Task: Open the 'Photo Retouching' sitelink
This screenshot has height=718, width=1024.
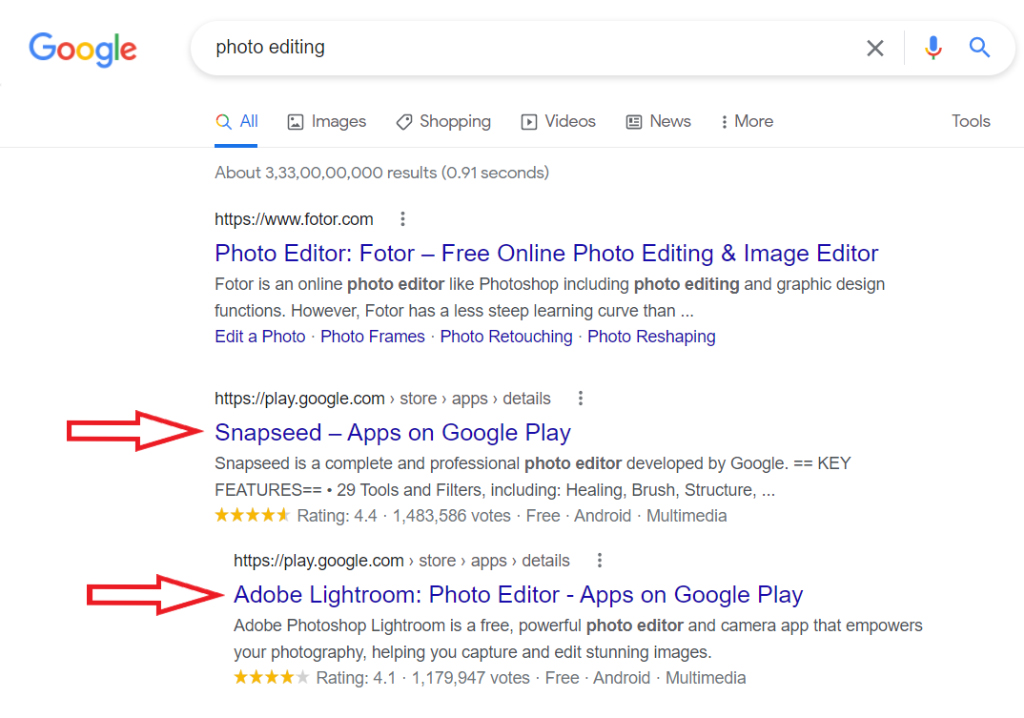Action: pyautogui.click(x=506, y=336)
